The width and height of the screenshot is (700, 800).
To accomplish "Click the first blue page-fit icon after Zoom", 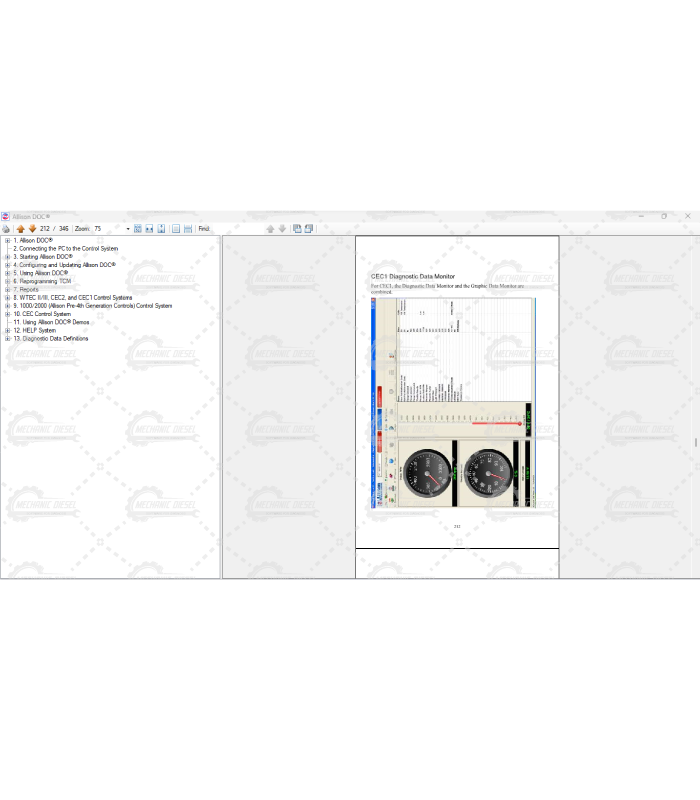I will 138,229.
